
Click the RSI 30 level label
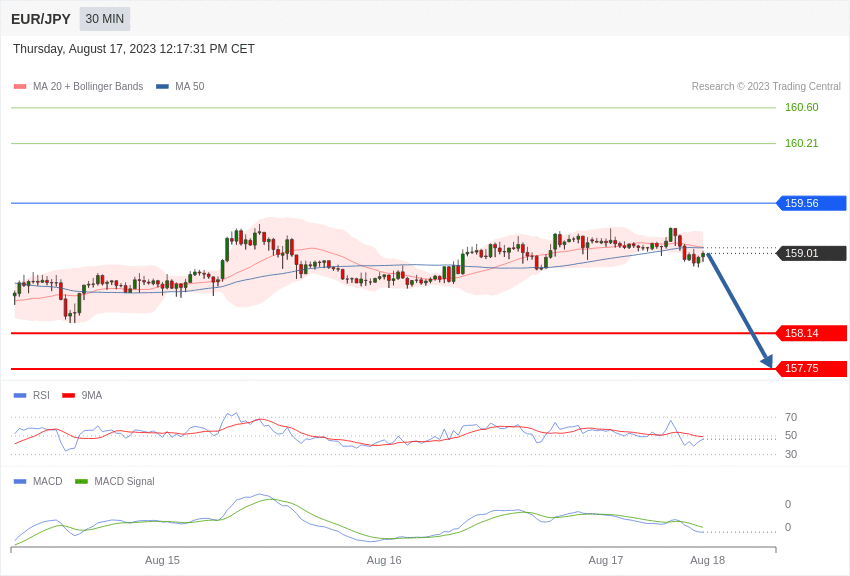pyautogui.click(x=791, y=454)
